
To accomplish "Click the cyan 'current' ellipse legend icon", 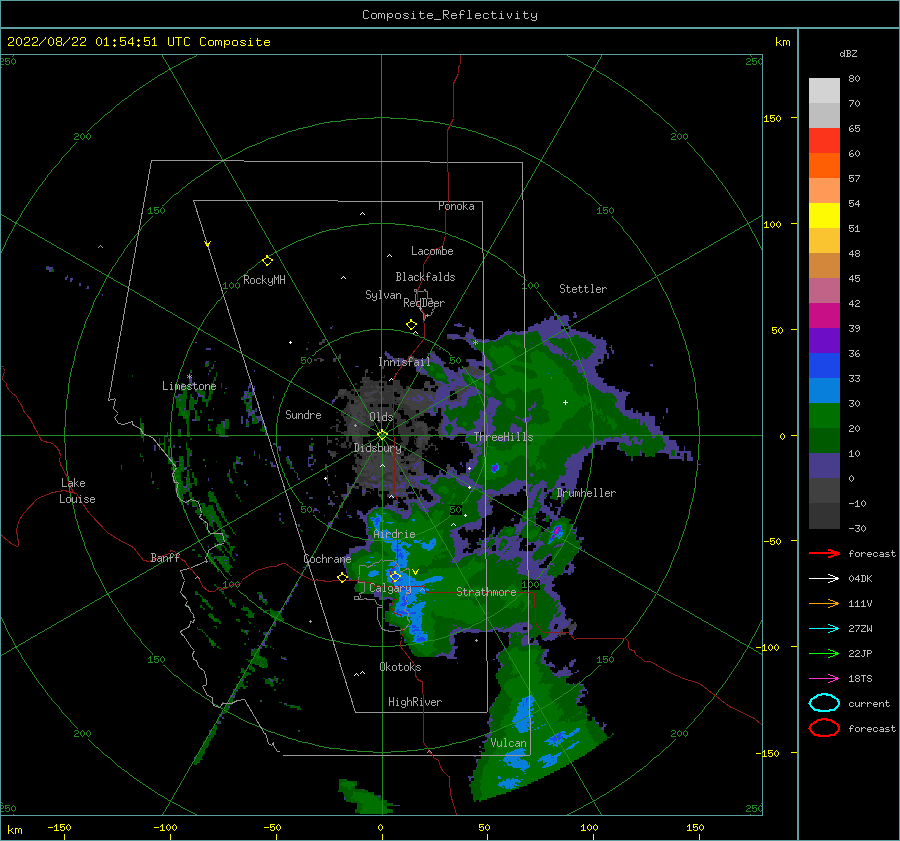I will click(824, 703).
